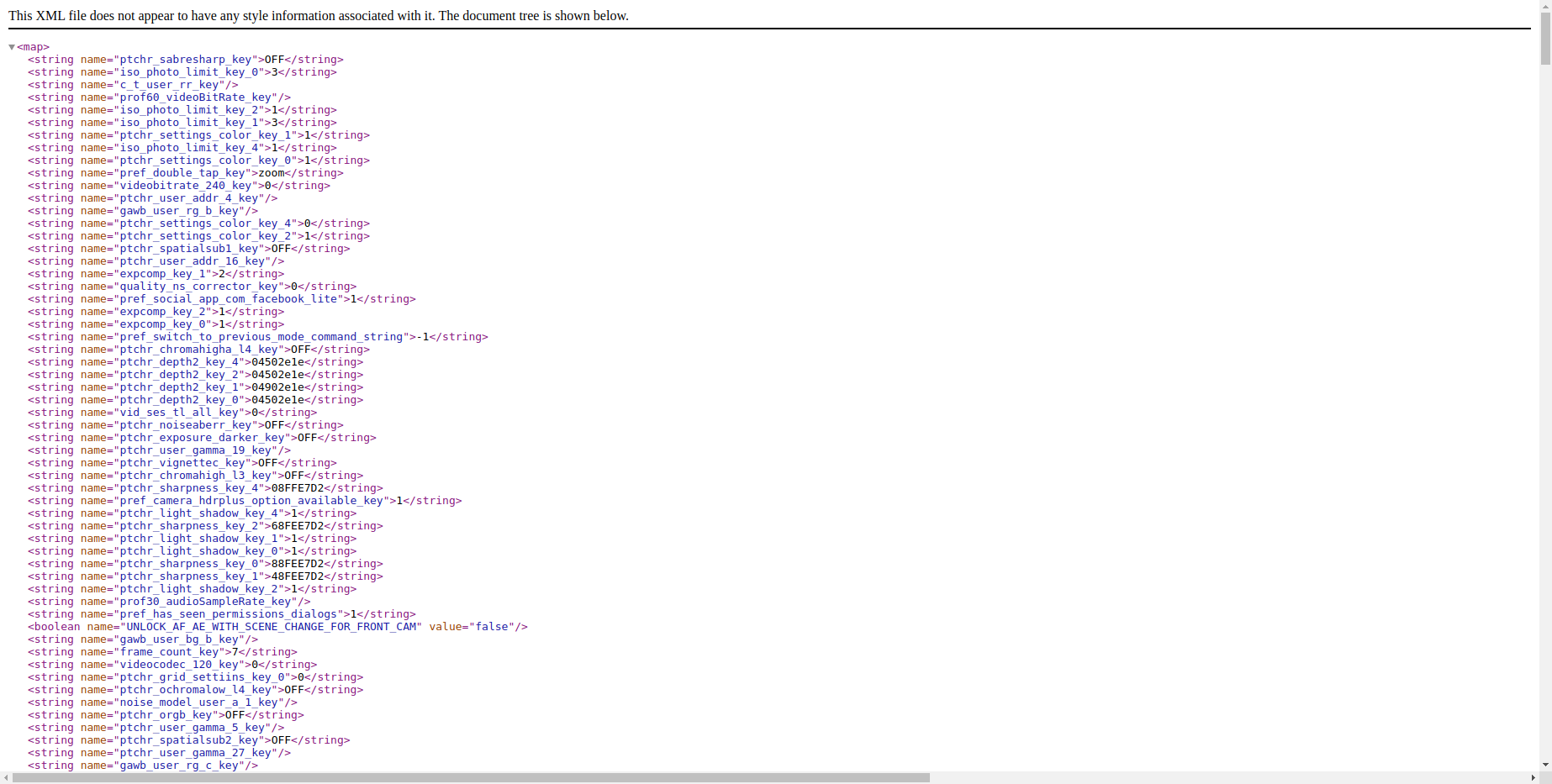
Task: Select the gawb_user_bg_b_key line
Action: [x=143, y=639]
